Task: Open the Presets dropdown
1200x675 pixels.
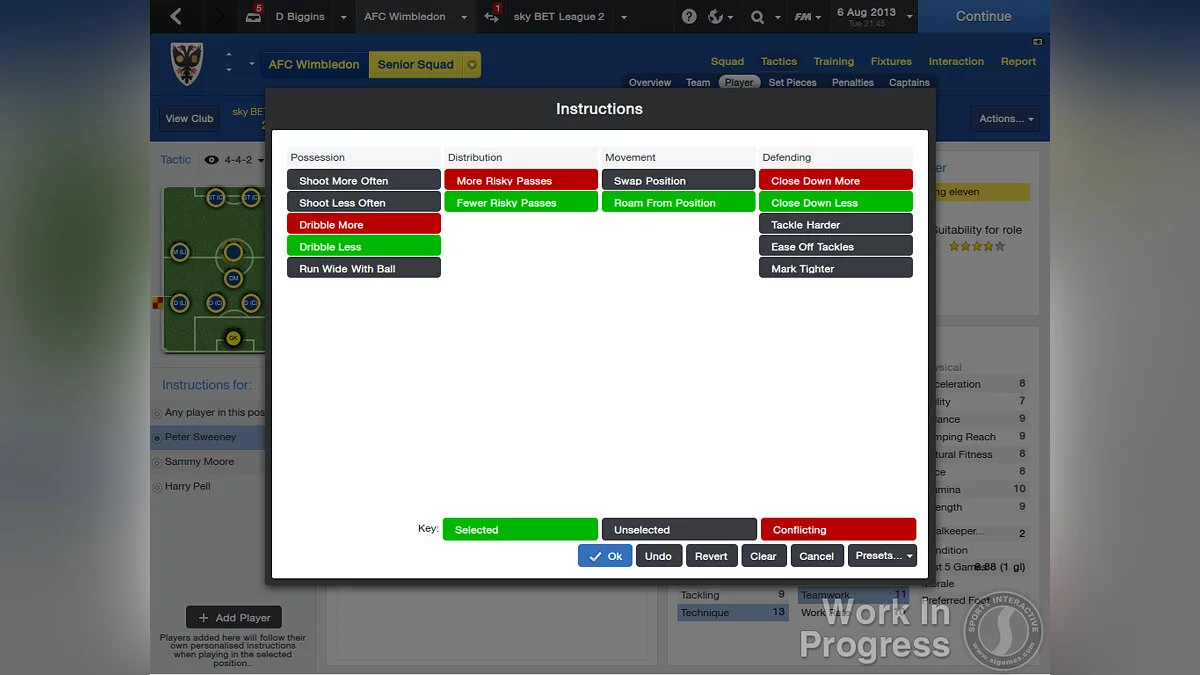Action: pyautogui.click(x=882, y=556)
